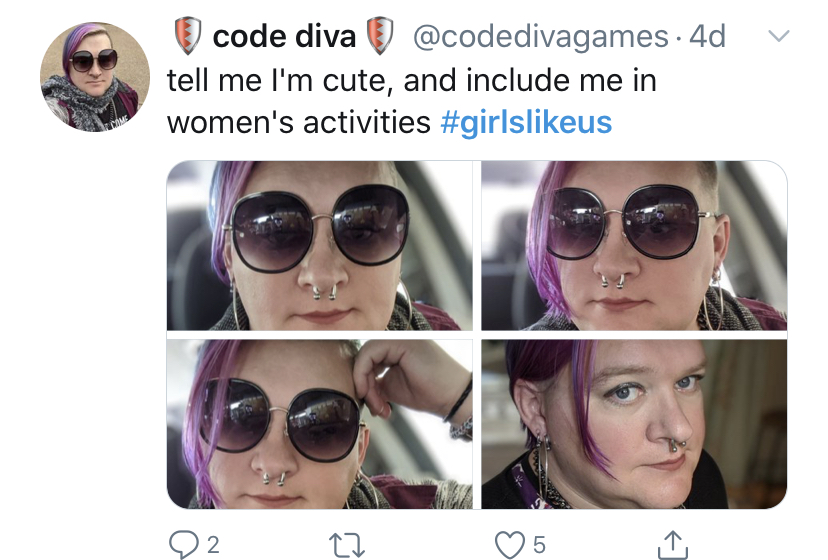Click the reply speech bubble icon

(183, 544)
